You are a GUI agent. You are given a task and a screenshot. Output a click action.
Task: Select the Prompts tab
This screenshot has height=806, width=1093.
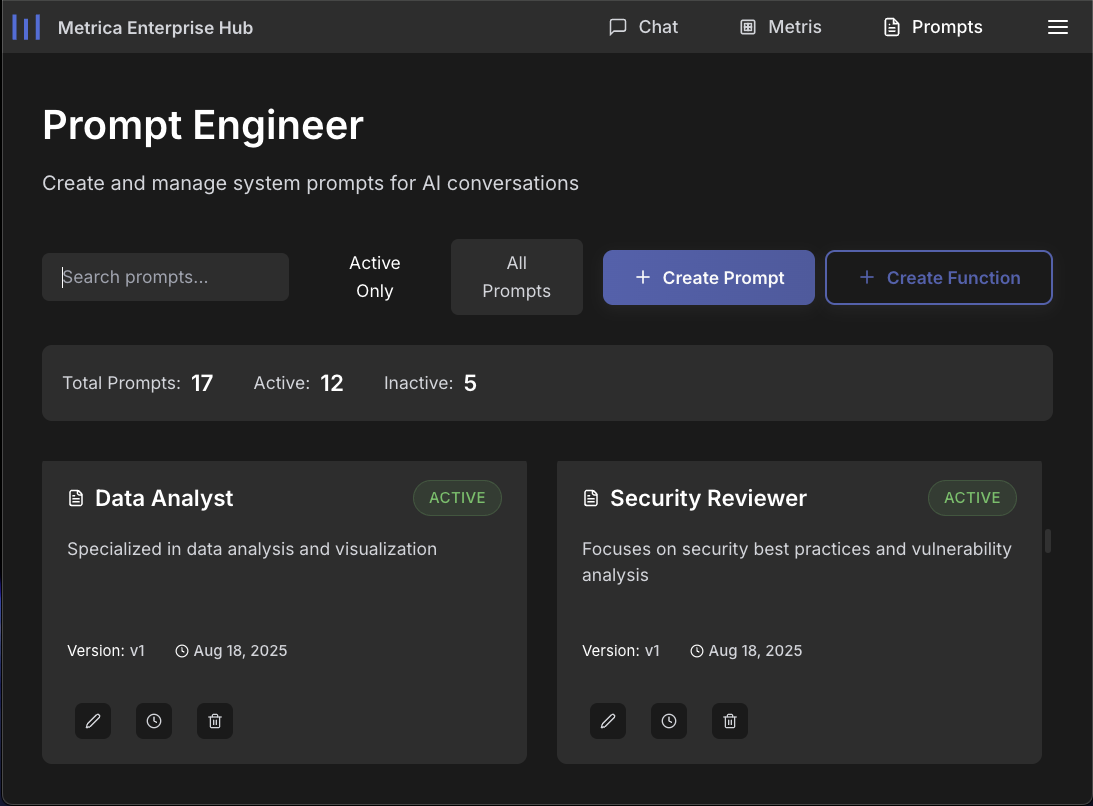click(933, 27)
